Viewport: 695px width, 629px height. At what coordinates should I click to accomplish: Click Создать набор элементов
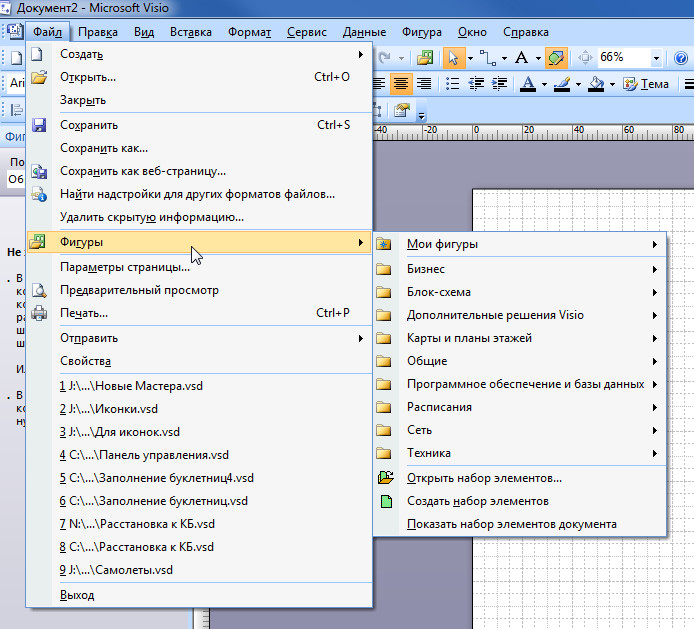click(x=520, y=501)
